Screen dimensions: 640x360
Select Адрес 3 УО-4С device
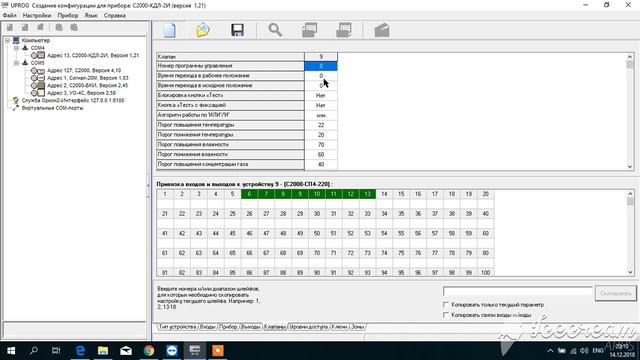[81, 93]
